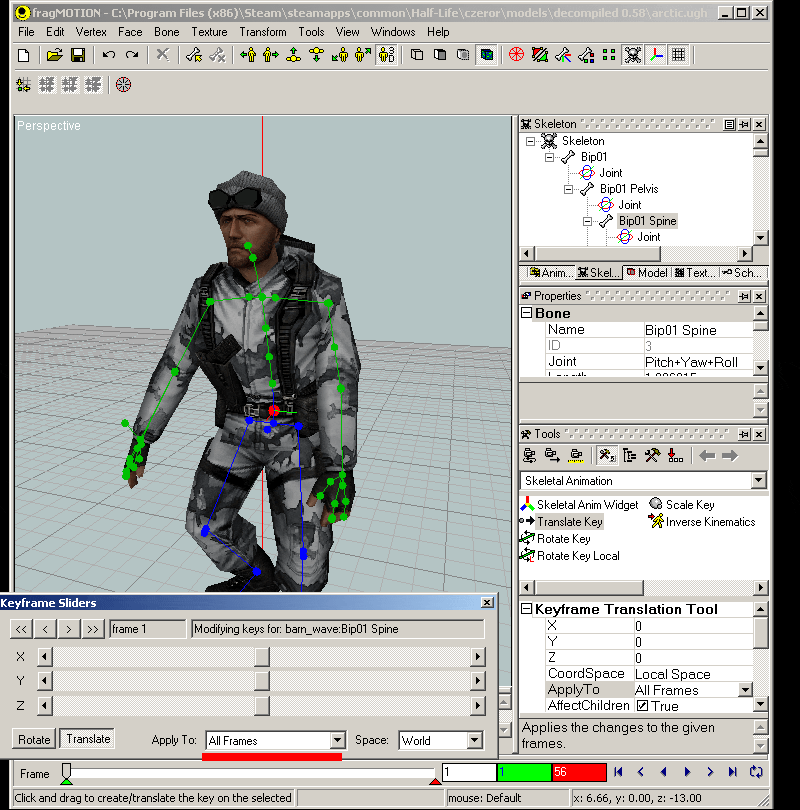
Task: Jump to last frame playback button
Action: tap(733, 772)
